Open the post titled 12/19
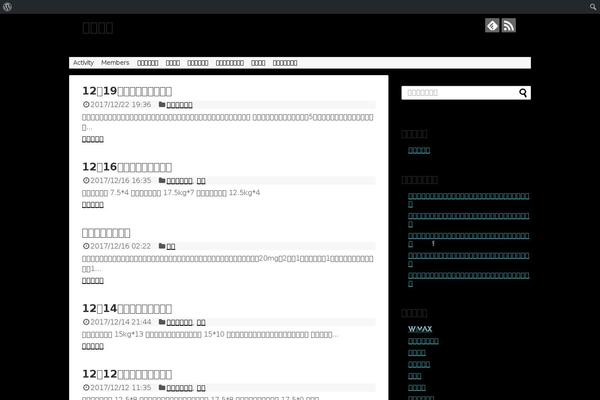 127,91
